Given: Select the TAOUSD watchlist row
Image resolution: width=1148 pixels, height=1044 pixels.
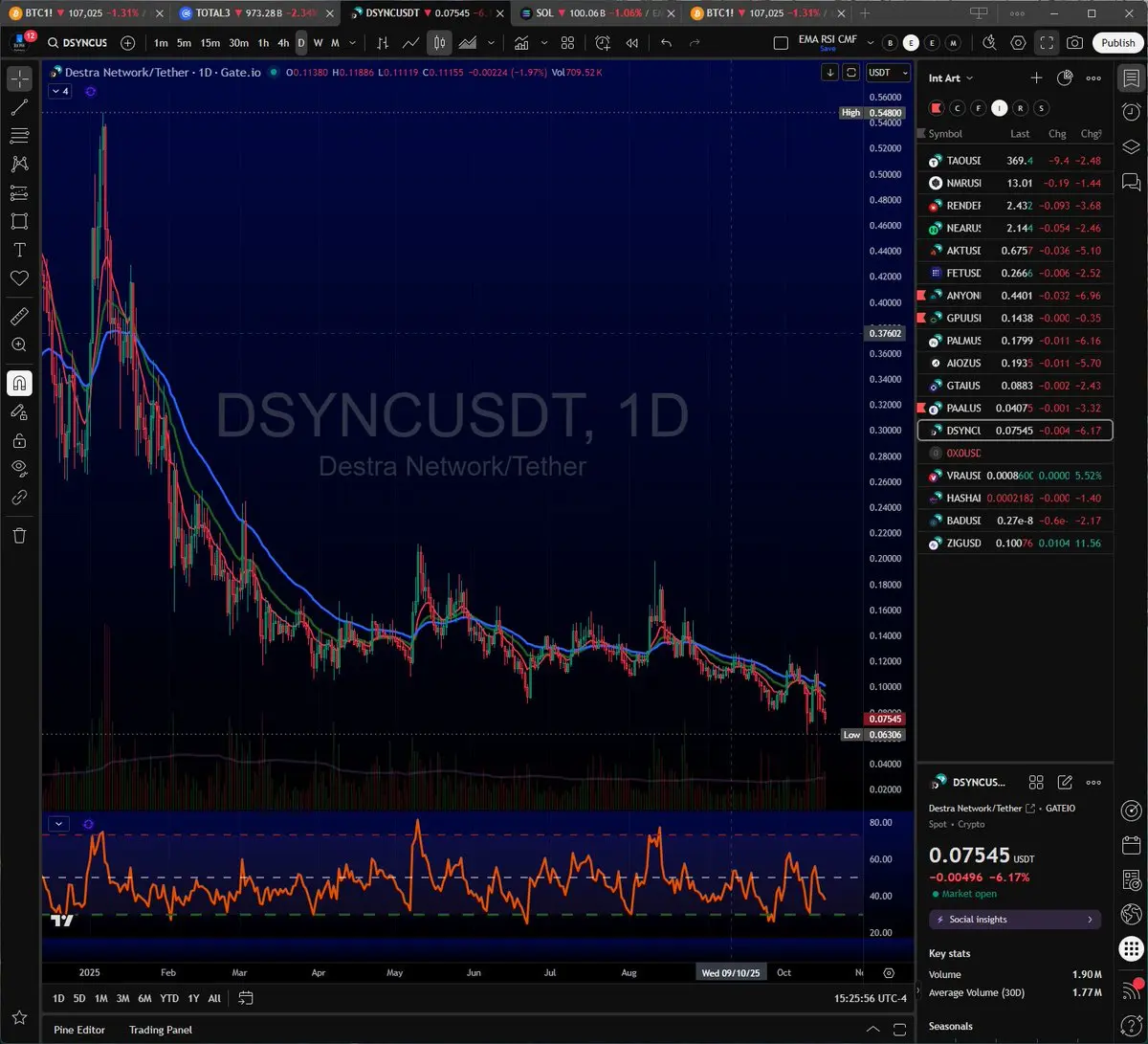Looking at the screenshot, I should coord(1015,161).
